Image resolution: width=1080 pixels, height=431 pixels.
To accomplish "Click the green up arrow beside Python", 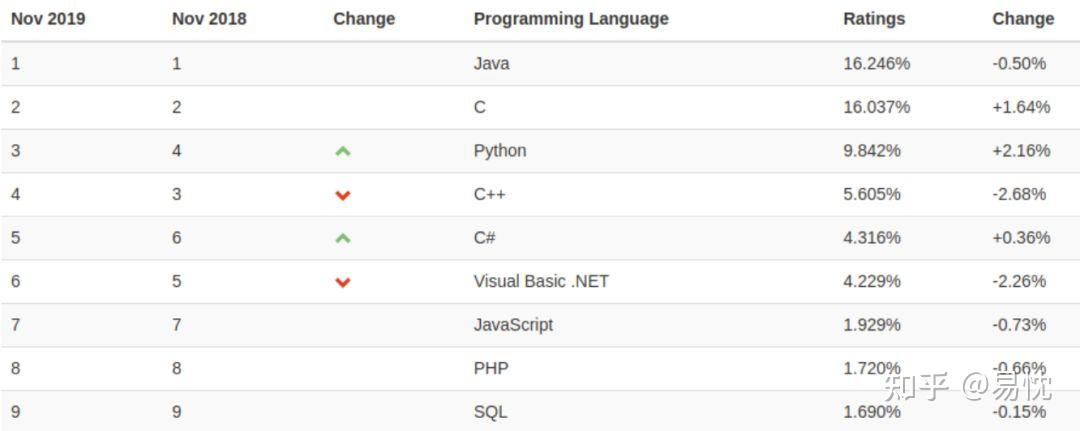I will (x=343, y=151).
